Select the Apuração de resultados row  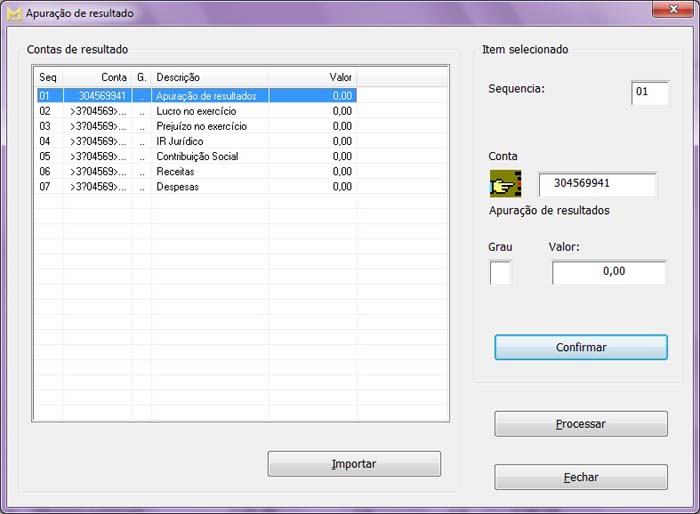[206, 97]
